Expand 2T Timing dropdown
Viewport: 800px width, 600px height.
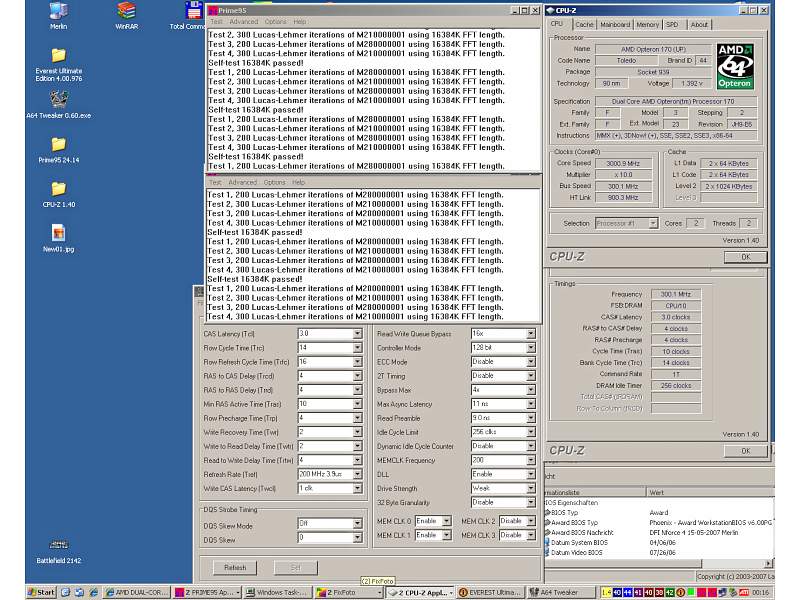click(531, 376)
